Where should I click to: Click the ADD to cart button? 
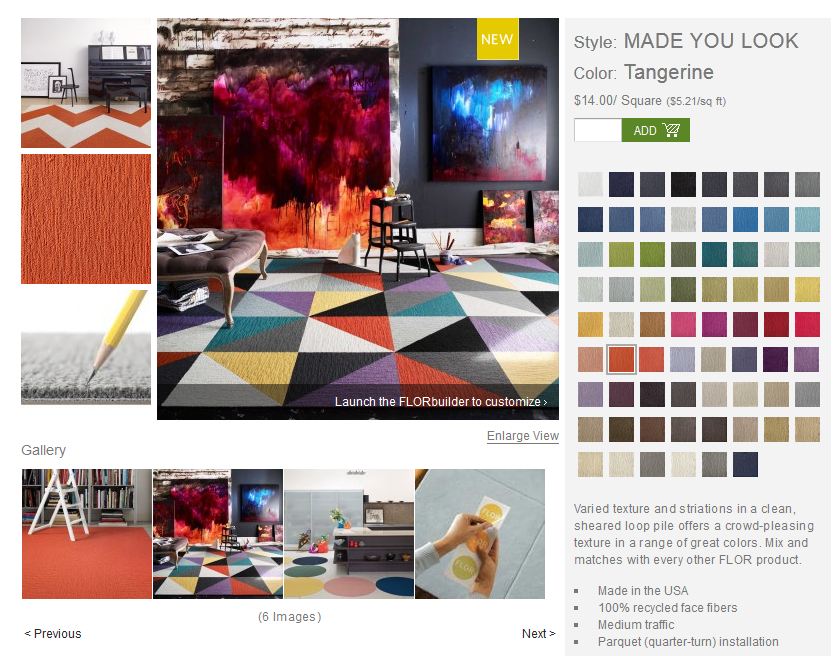[x=655, y=130]
